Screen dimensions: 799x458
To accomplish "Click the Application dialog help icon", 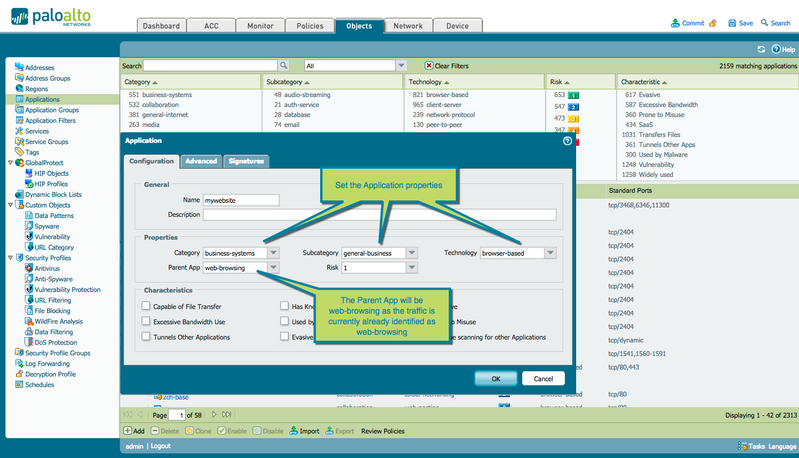I will [x=567, y=141].
